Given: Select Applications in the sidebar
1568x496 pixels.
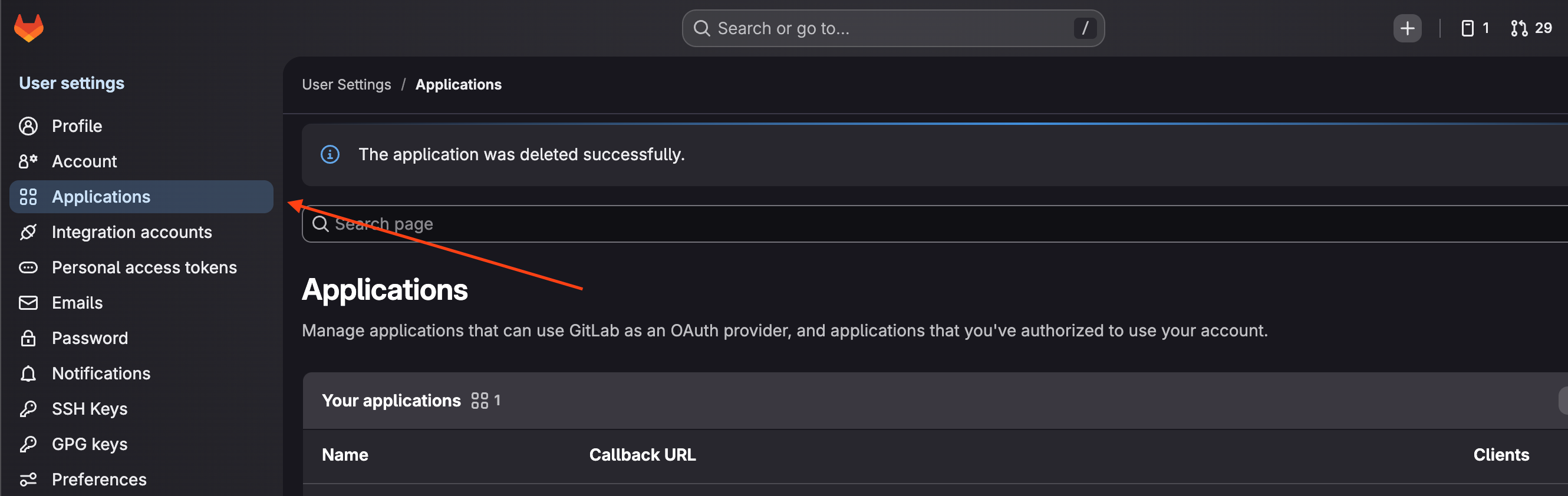Looking at the screenshot, I should pos(141,197).
